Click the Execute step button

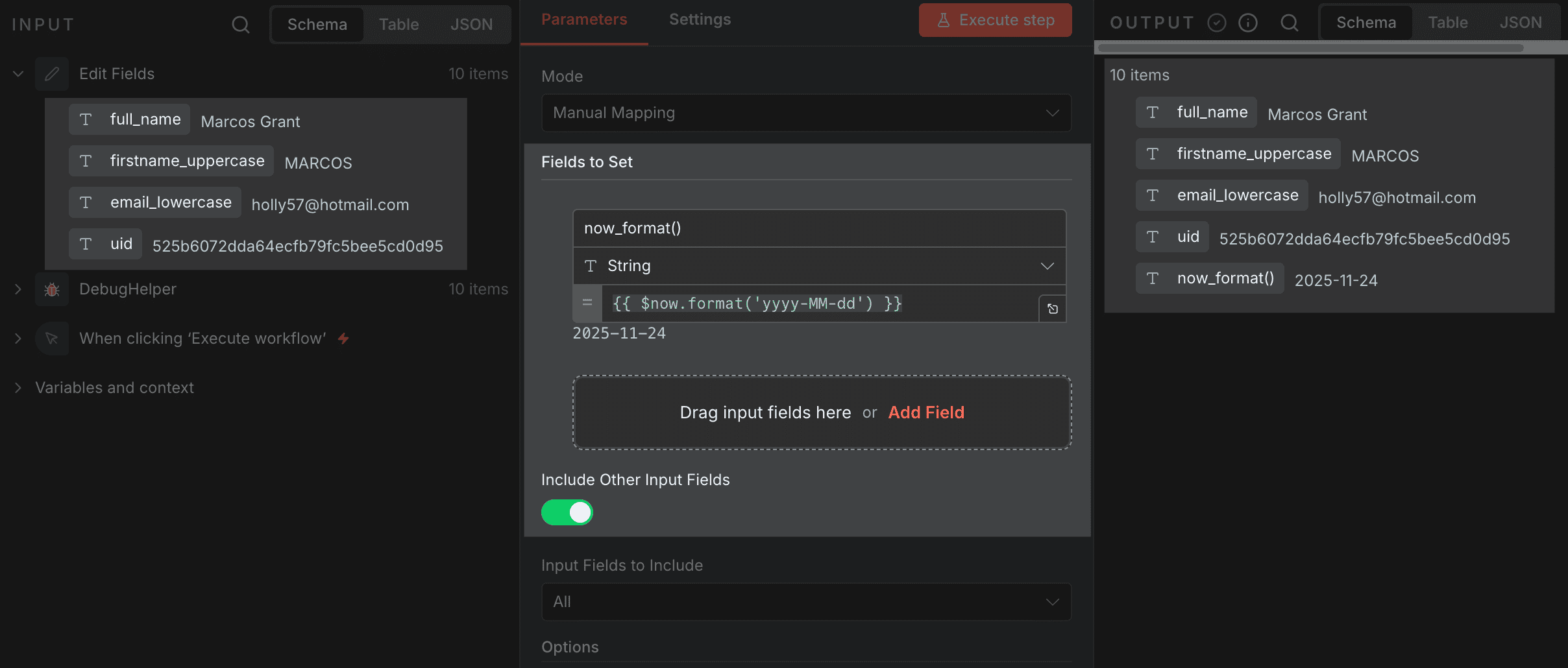click(x=994, y=20)
